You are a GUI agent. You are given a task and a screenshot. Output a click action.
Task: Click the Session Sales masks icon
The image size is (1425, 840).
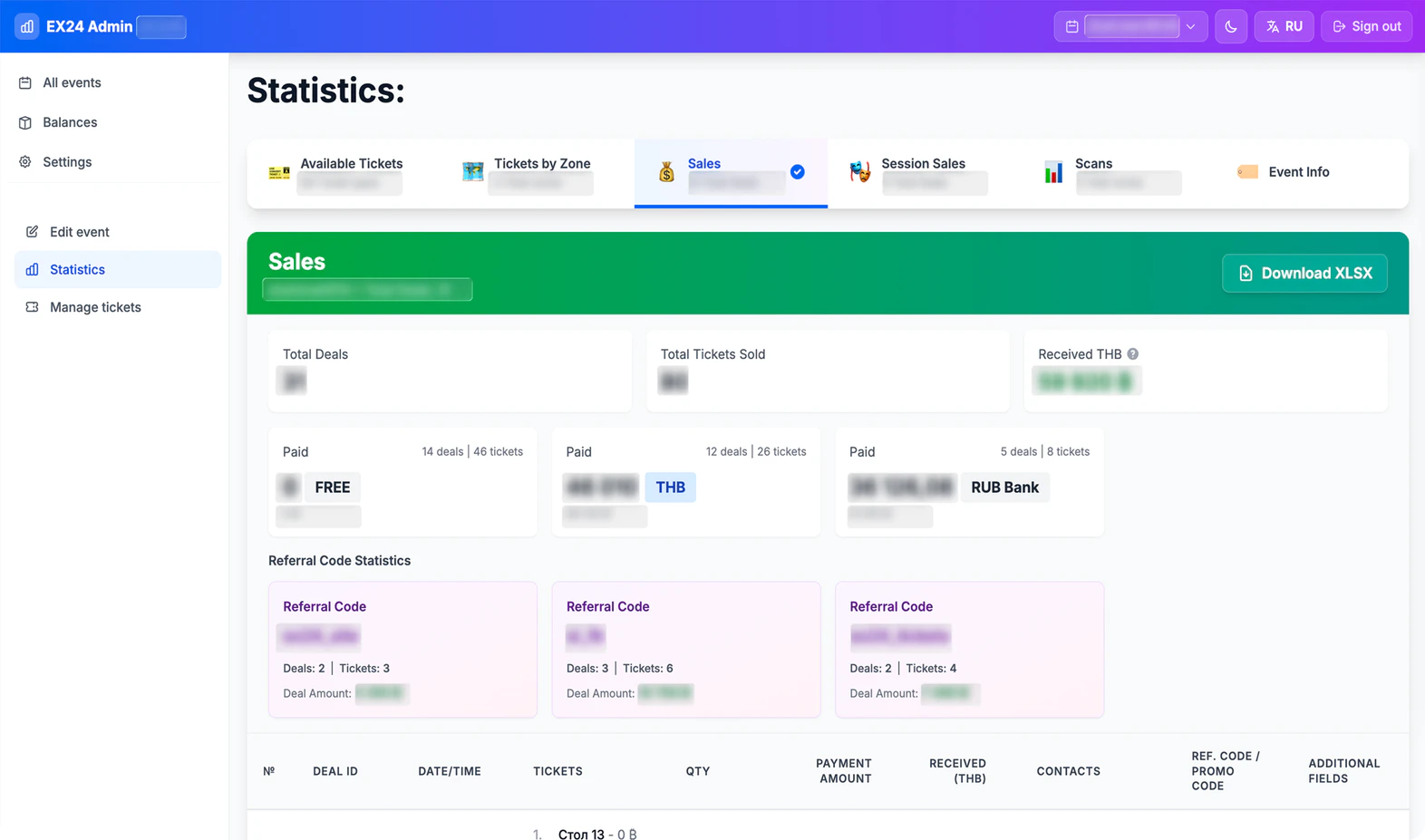click(x=859, y=171)
